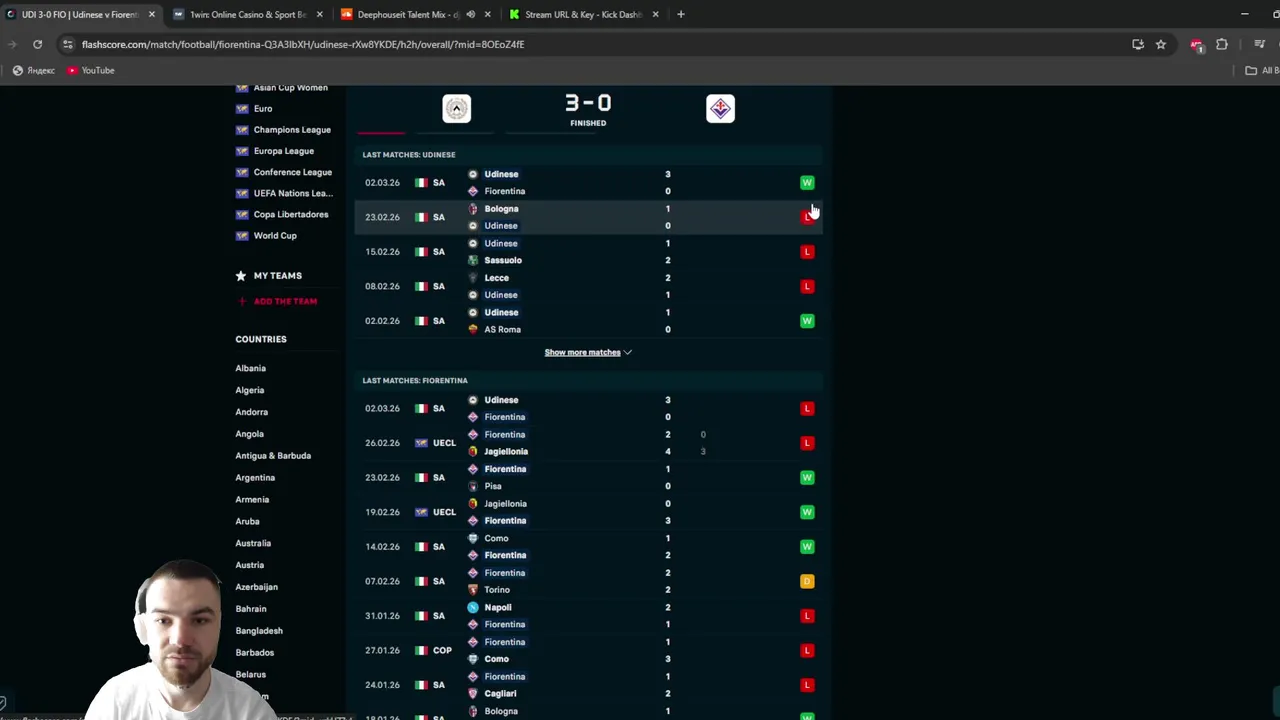Close the 1win Online Casino tab
Viewport: 1280px width, 720px height.
[x=320, y=14]
